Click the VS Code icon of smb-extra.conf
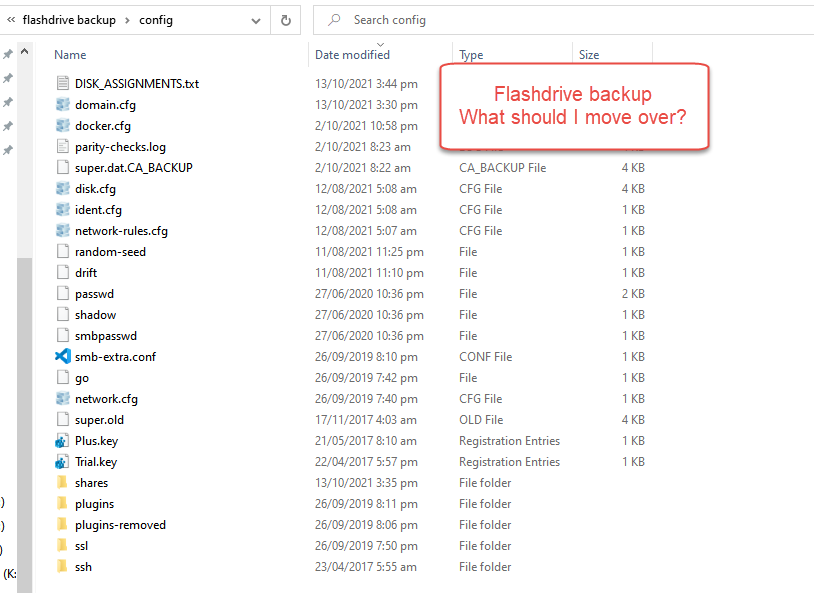Screen dimensions: 814x593 pos(63,356)
